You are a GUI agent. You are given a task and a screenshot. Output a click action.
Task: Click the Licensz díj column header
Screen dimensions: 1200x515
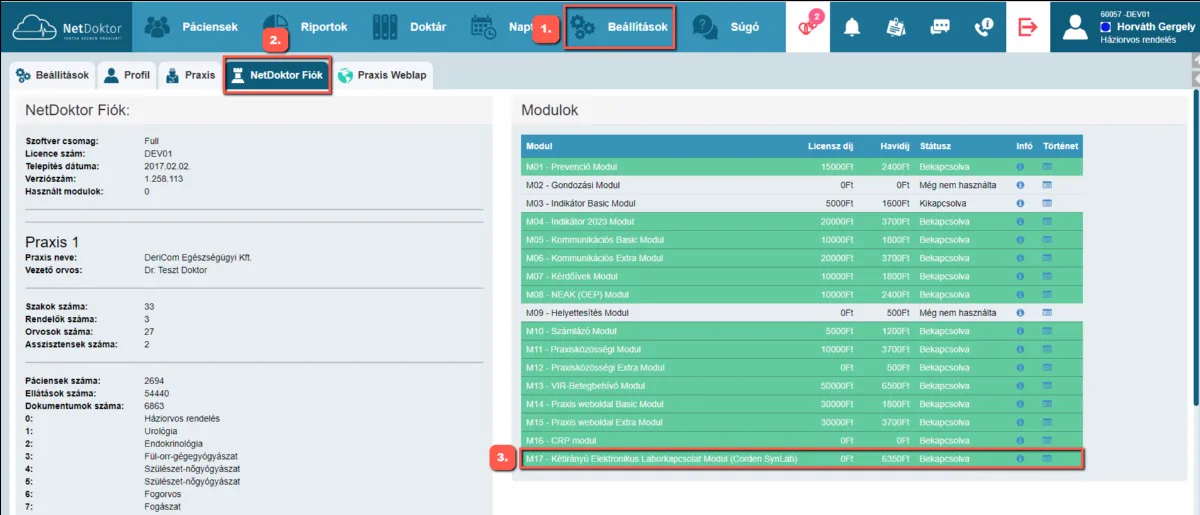830,146
